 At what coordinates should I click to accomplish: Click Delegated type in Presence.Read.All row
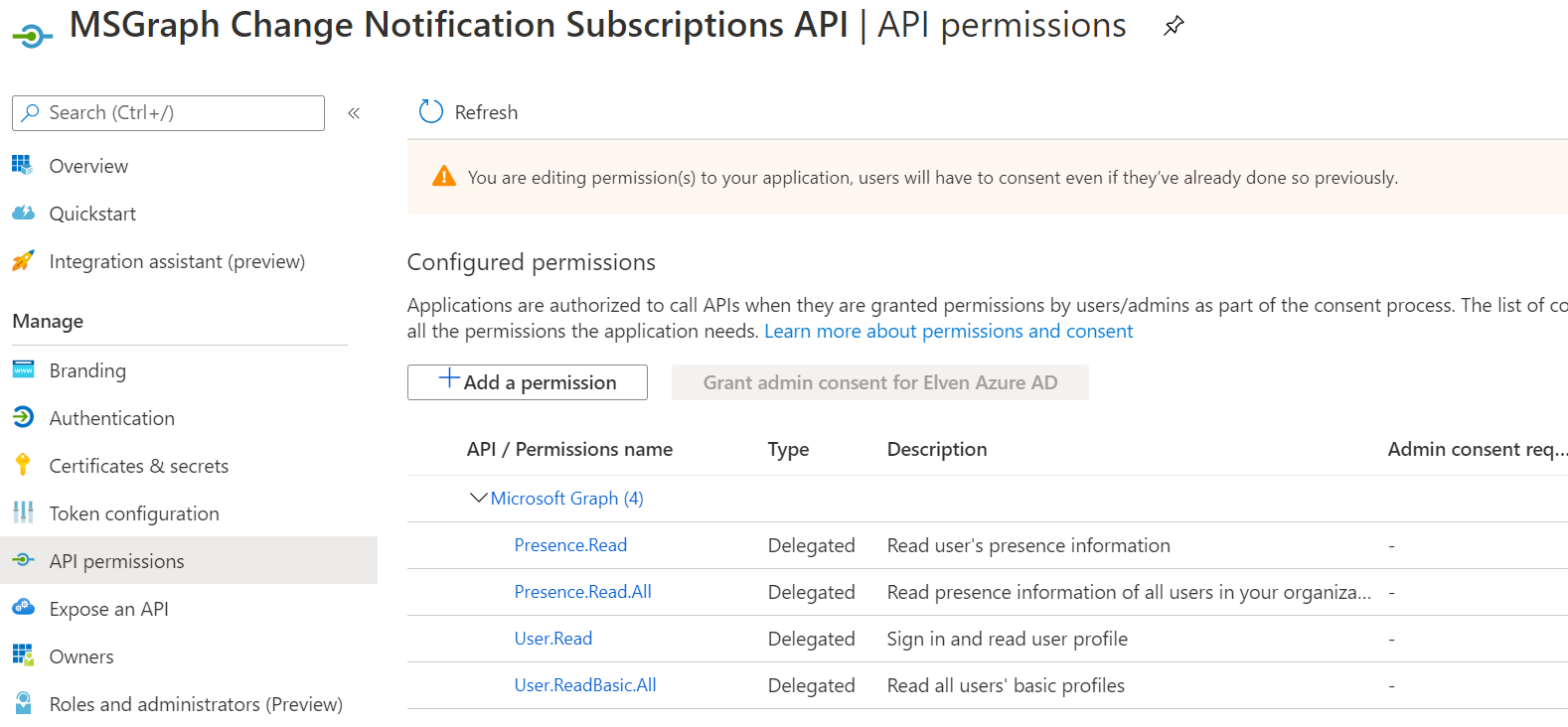811,592
